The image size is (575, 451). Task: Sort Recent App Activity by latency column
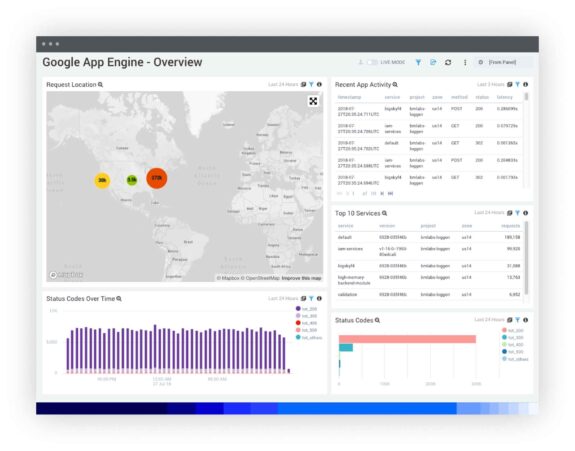(x=505, y=97)
